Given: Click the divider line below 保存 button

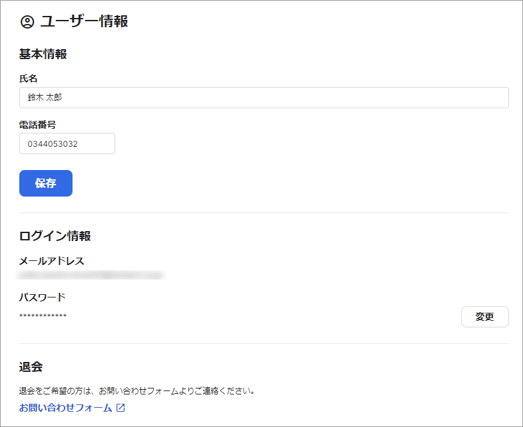Looking at the screenshot, I should (264, 212).
